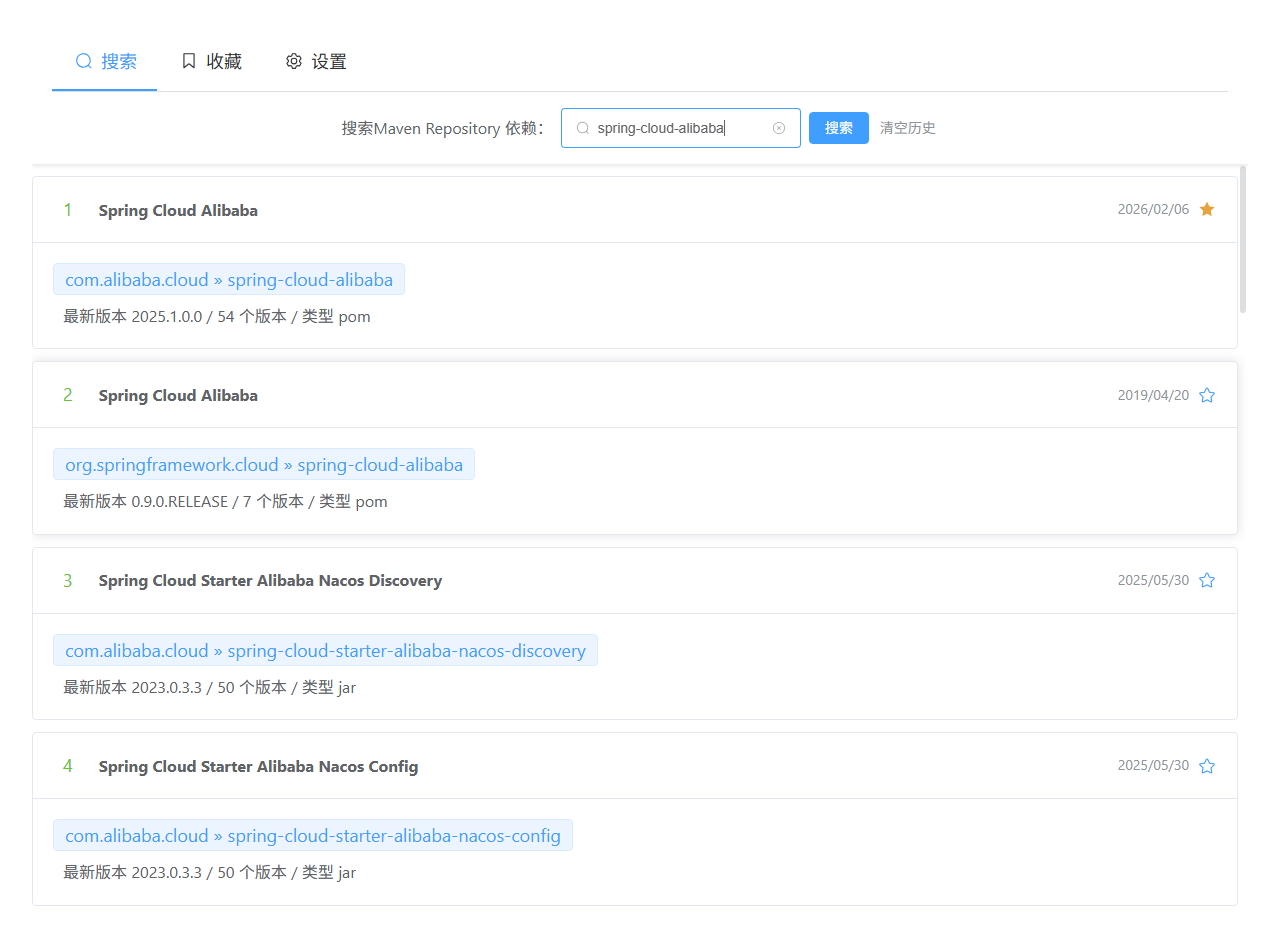Star the Nacos Config result
The image size is (1280, 940).
(1207, 766)
